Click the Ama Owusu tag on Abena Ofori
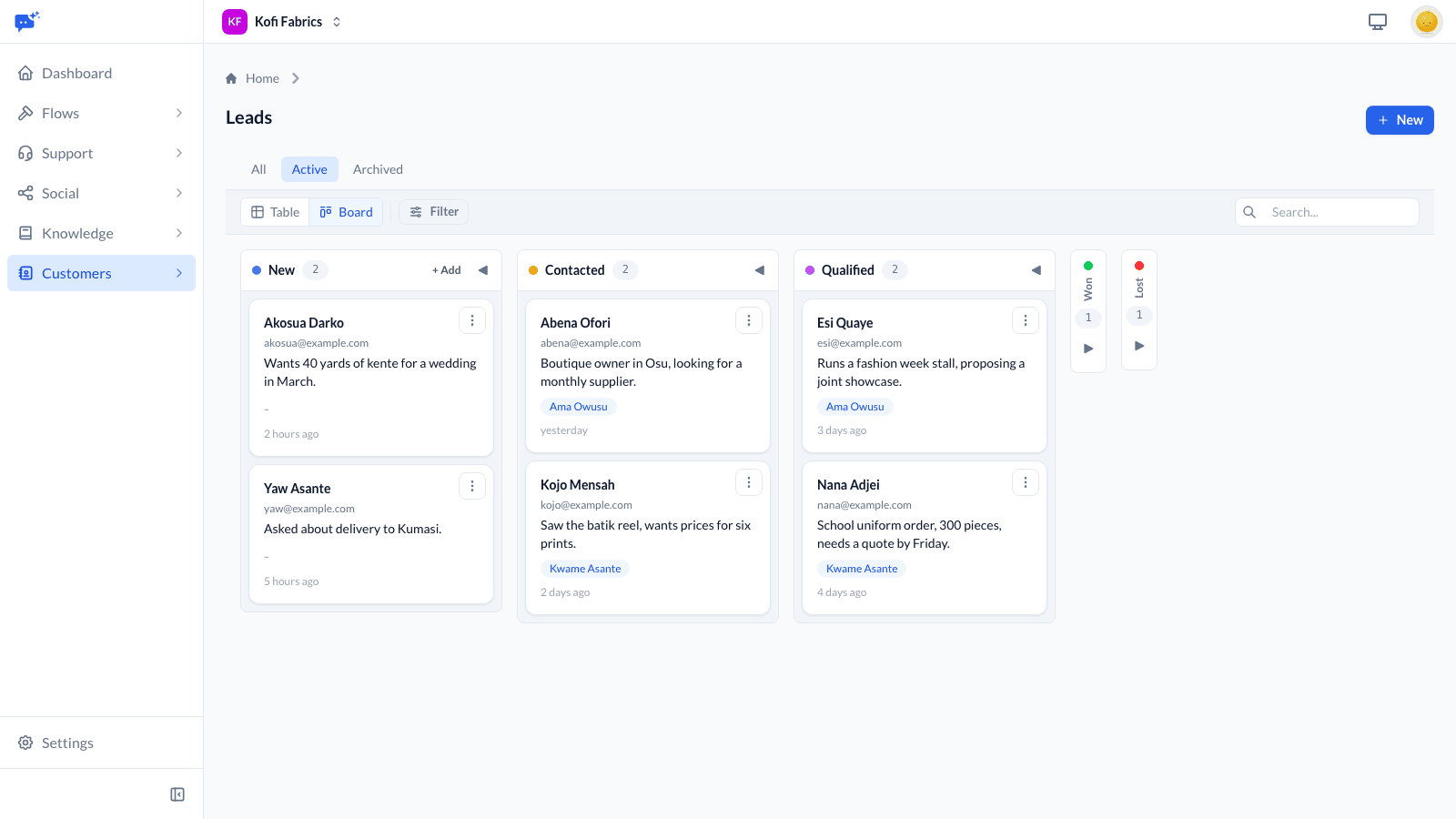This screenshot has height=819, width=1456. (x=579, y=407)
